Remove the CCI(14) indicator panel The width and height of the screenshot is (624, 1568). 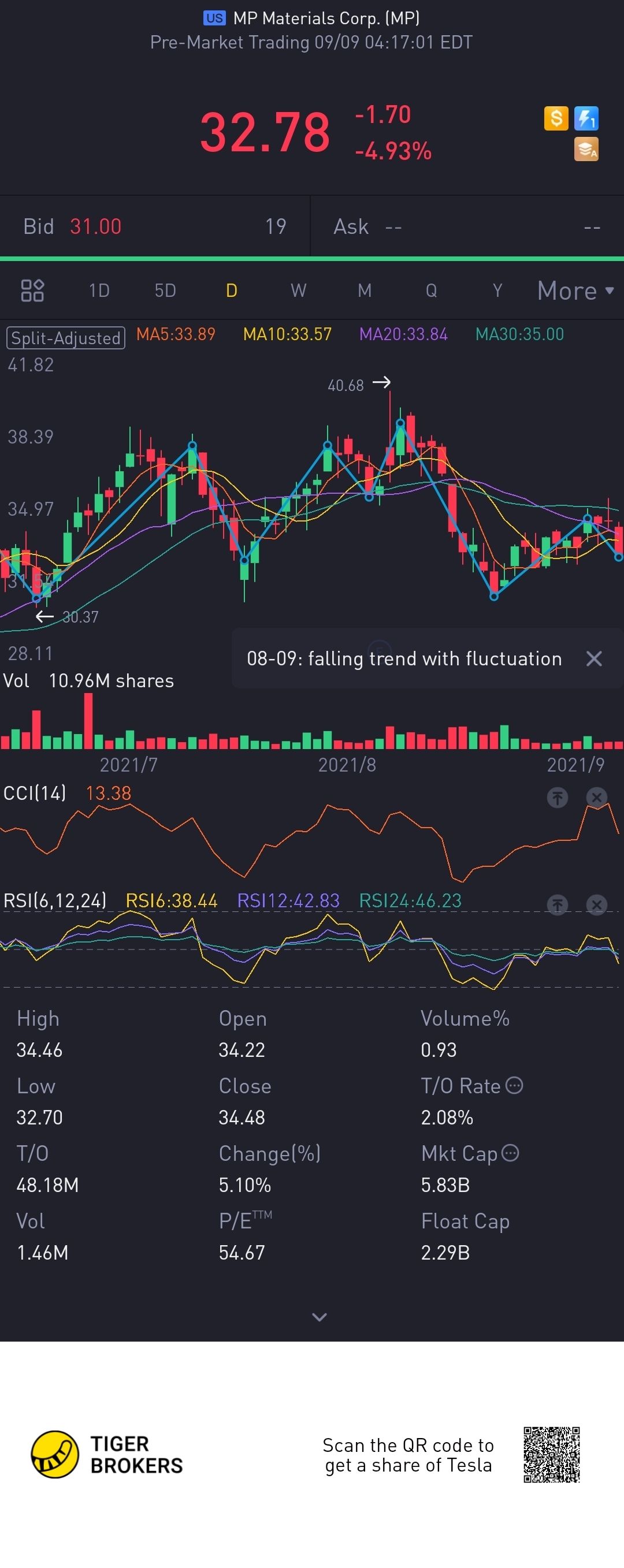tap(597, 798)
